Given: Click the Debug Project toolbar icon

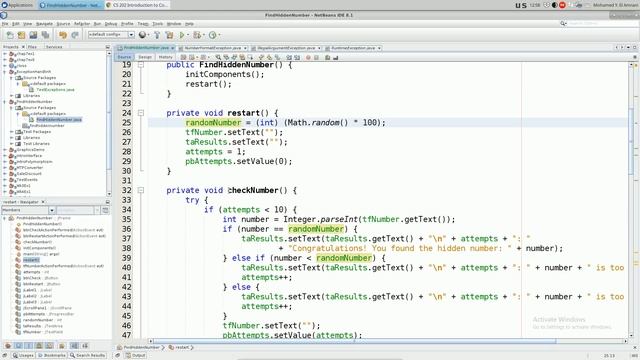Looking at the screenshot, I should click(197, 35).
